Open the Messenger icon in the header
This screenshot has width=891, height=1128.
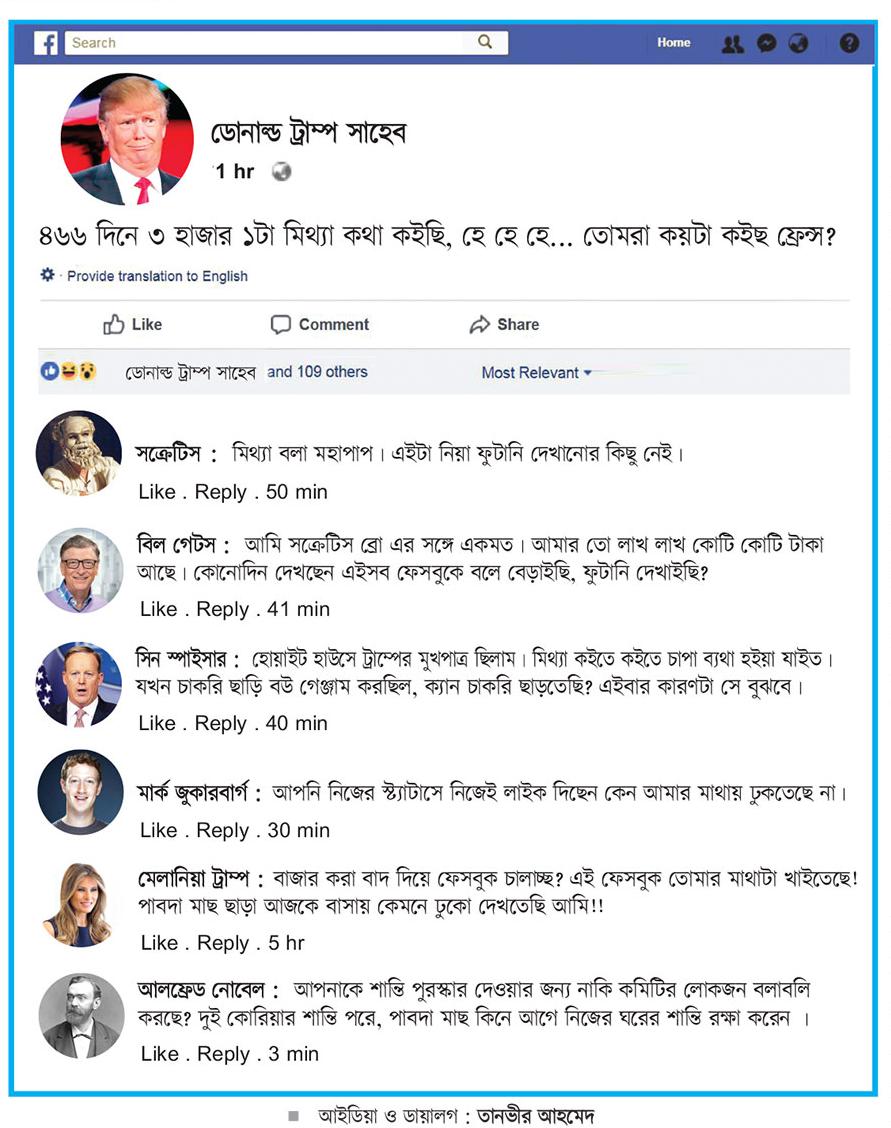coord(767,44)
